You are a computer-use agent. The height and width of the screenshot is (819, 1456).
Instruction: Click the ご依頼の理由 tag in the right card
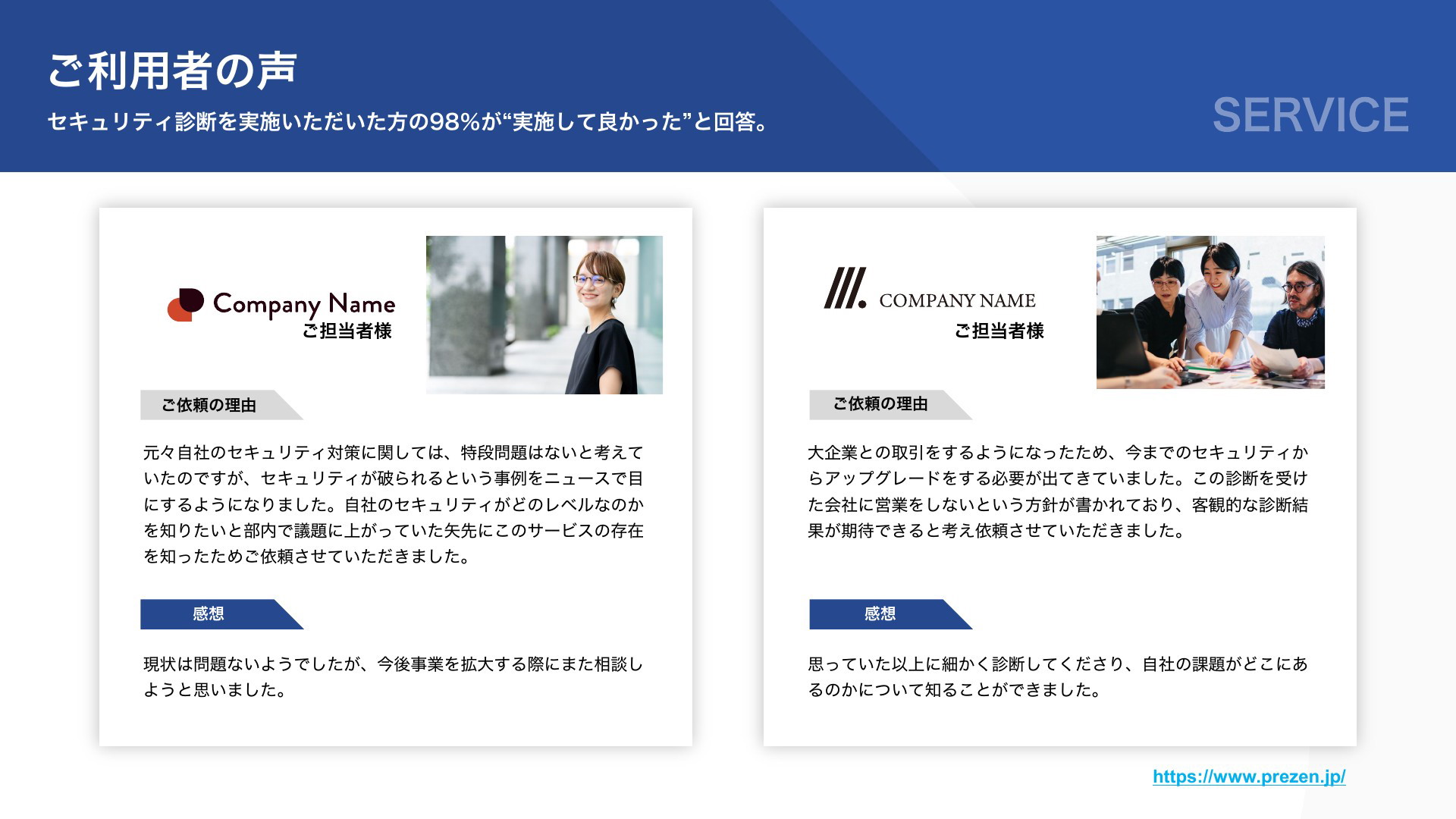pyautogui.click(x=890, y=404)
